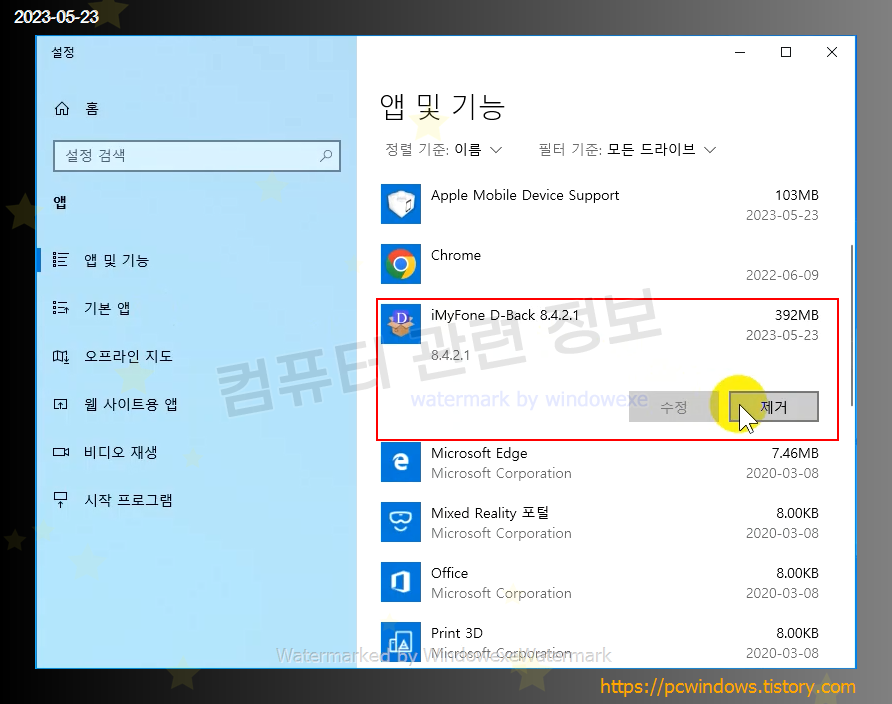Select the Microsoft Edge app icon
892x704 pixels.
401,462
